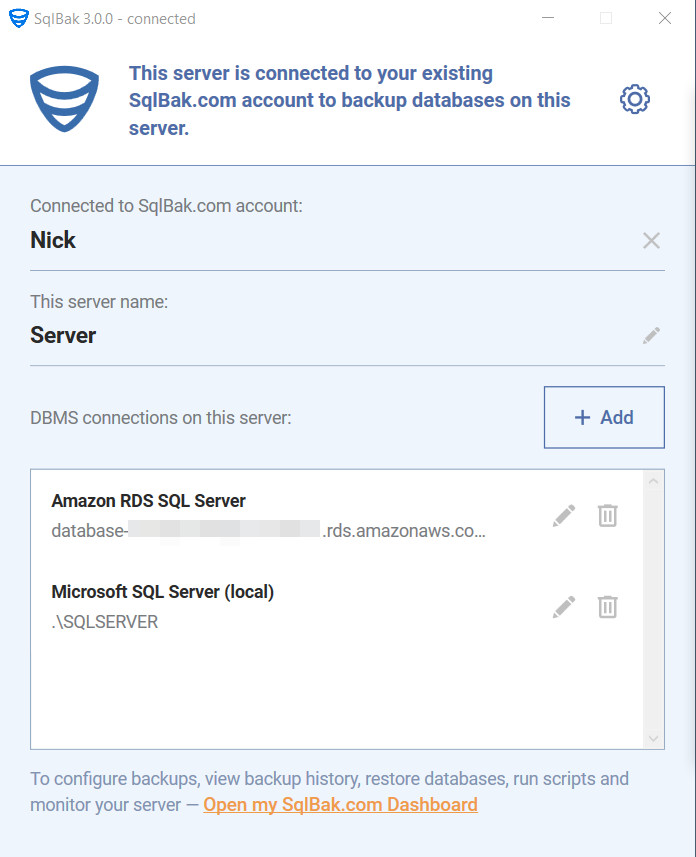Minimize the SqlBak window

[x=548, y=18]
